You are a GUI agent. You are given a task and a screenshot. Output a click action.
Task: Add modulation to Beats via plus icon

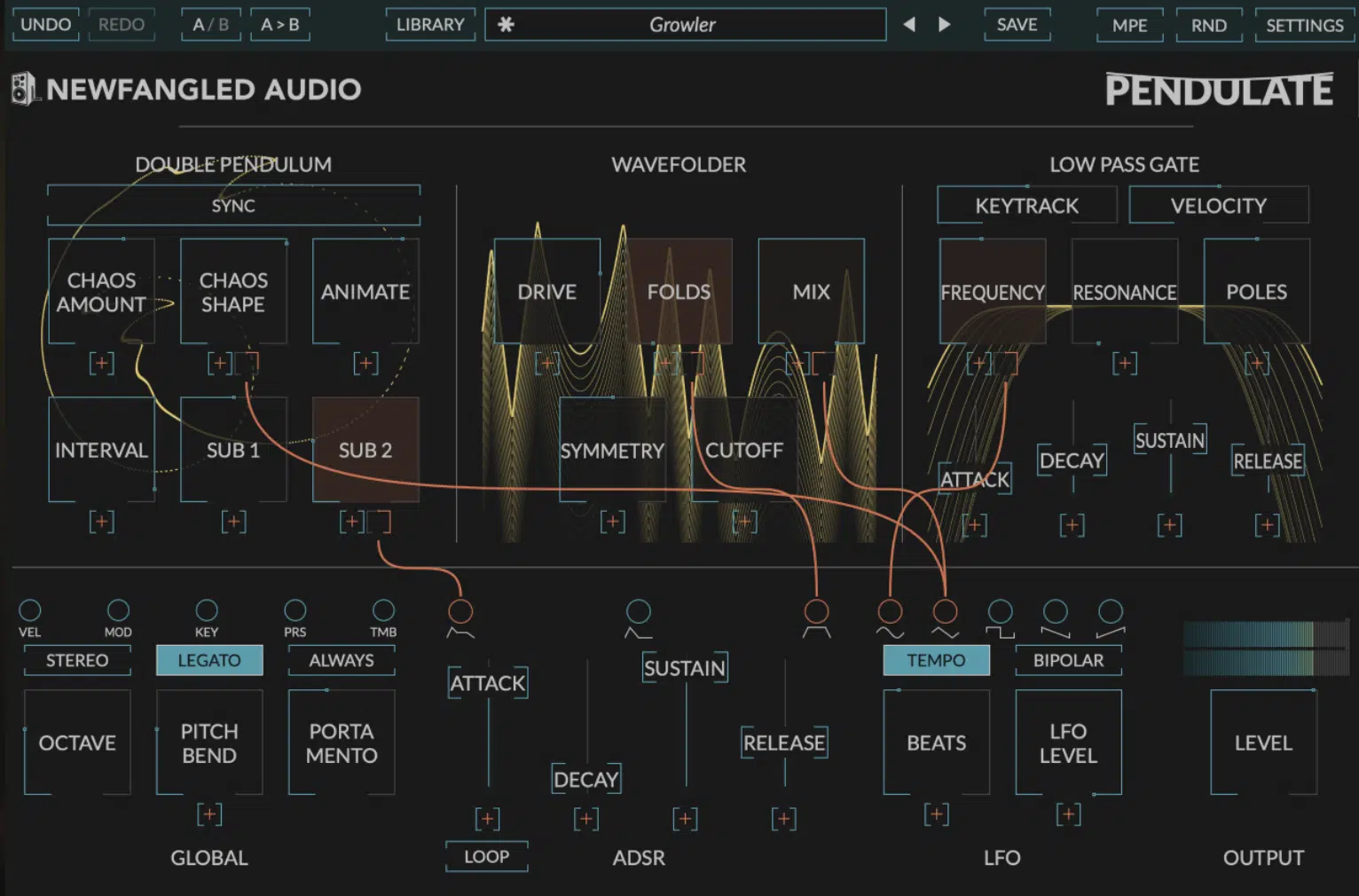coord(936,814)
